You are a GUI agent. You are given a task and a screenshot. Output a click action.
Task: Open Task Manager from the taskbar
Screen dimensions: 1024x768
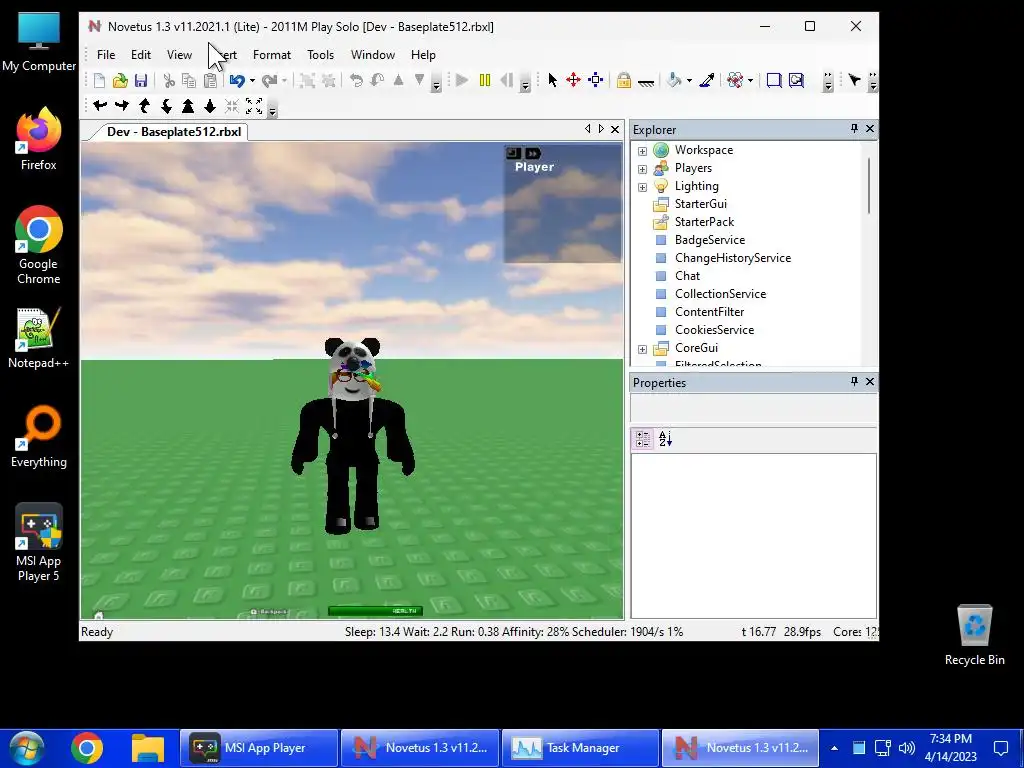point(580,748)
